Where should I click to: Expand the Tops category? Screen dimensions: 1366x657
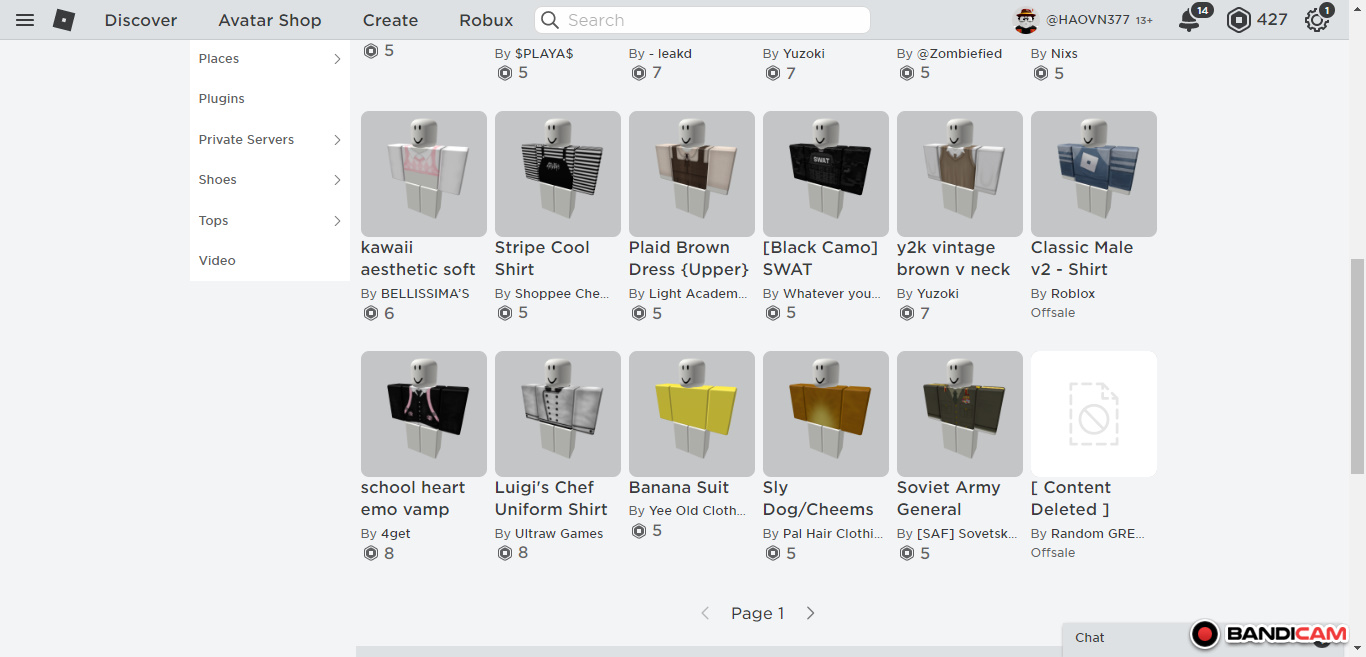coord(337,221)
